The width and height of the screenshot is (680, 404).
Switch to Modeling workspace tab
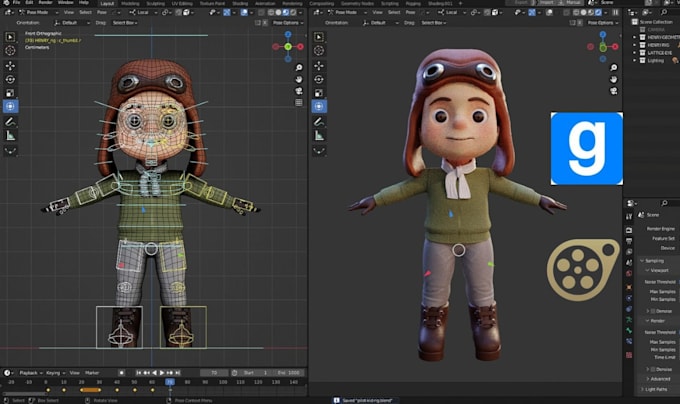click(130, 3)
